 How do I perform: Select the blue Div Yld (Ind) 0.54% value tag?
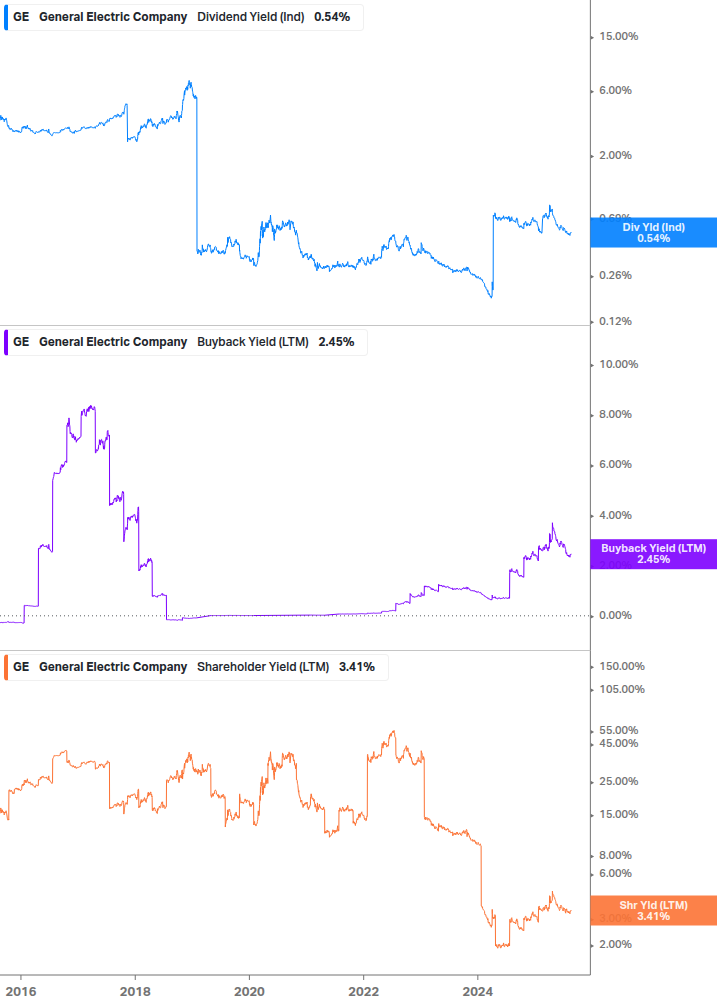[654, 233]
